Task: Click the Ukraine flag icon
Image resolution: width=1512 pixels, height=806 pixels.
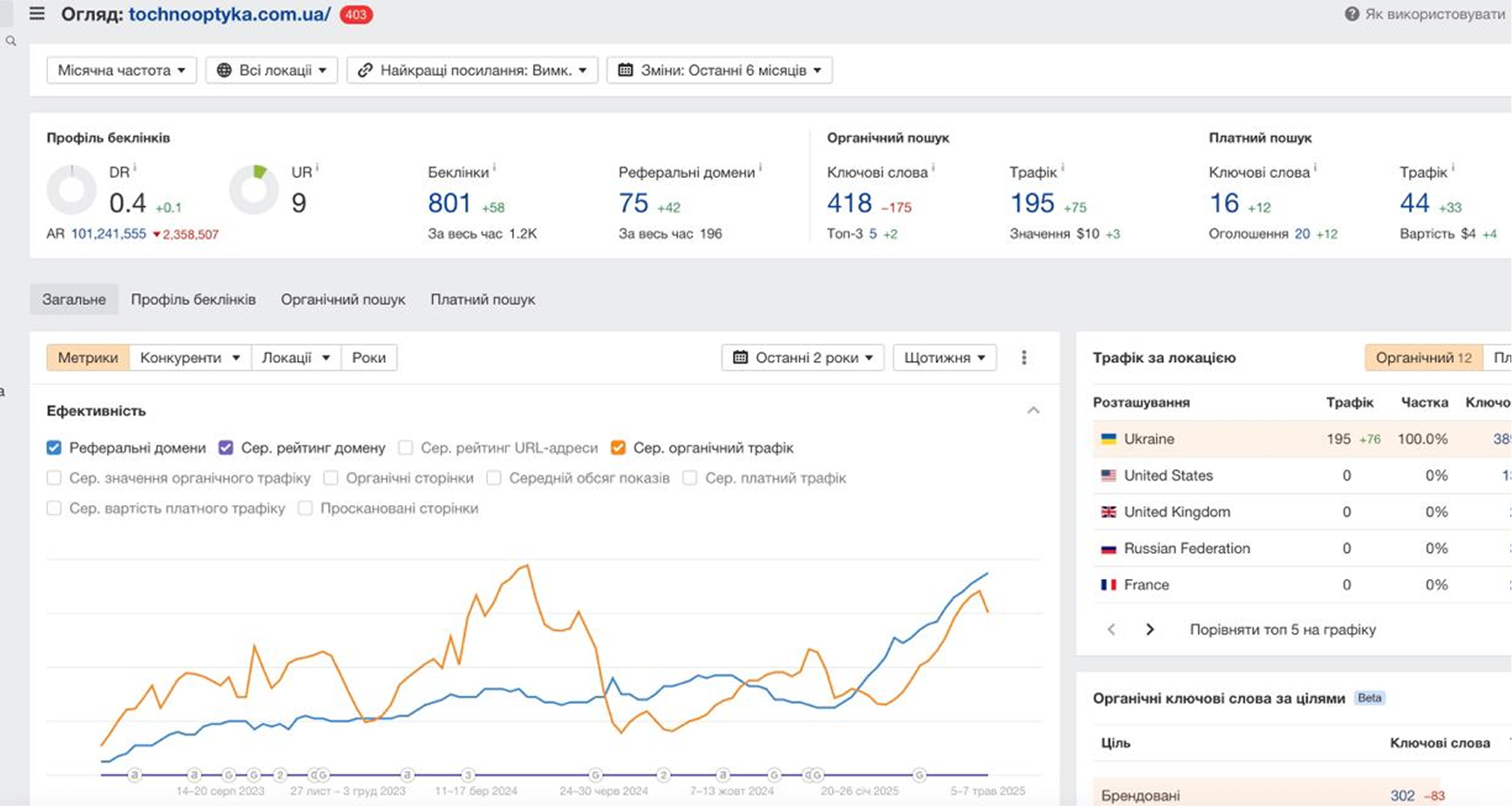Action: tap(1109, 439)
